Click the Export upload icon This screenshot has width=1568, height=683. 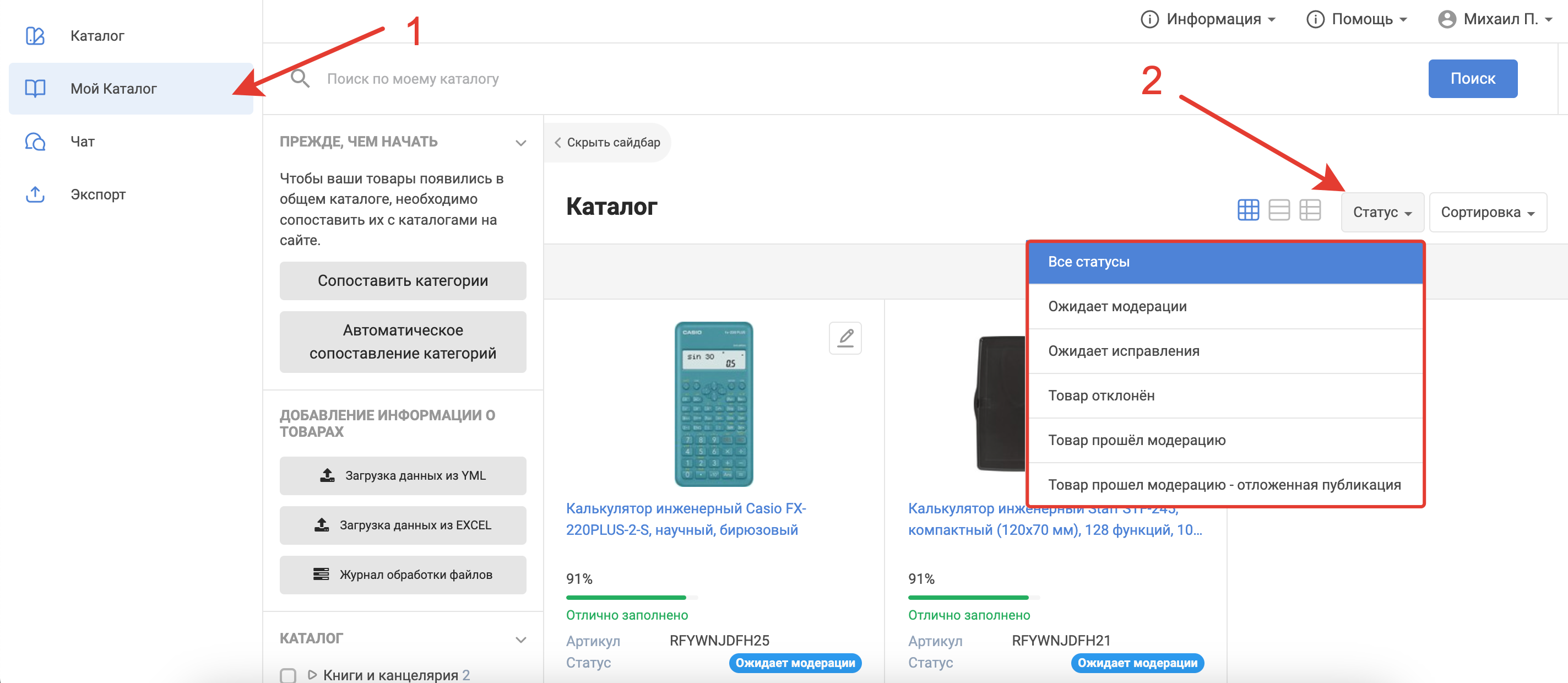click(x=35, y=195)
